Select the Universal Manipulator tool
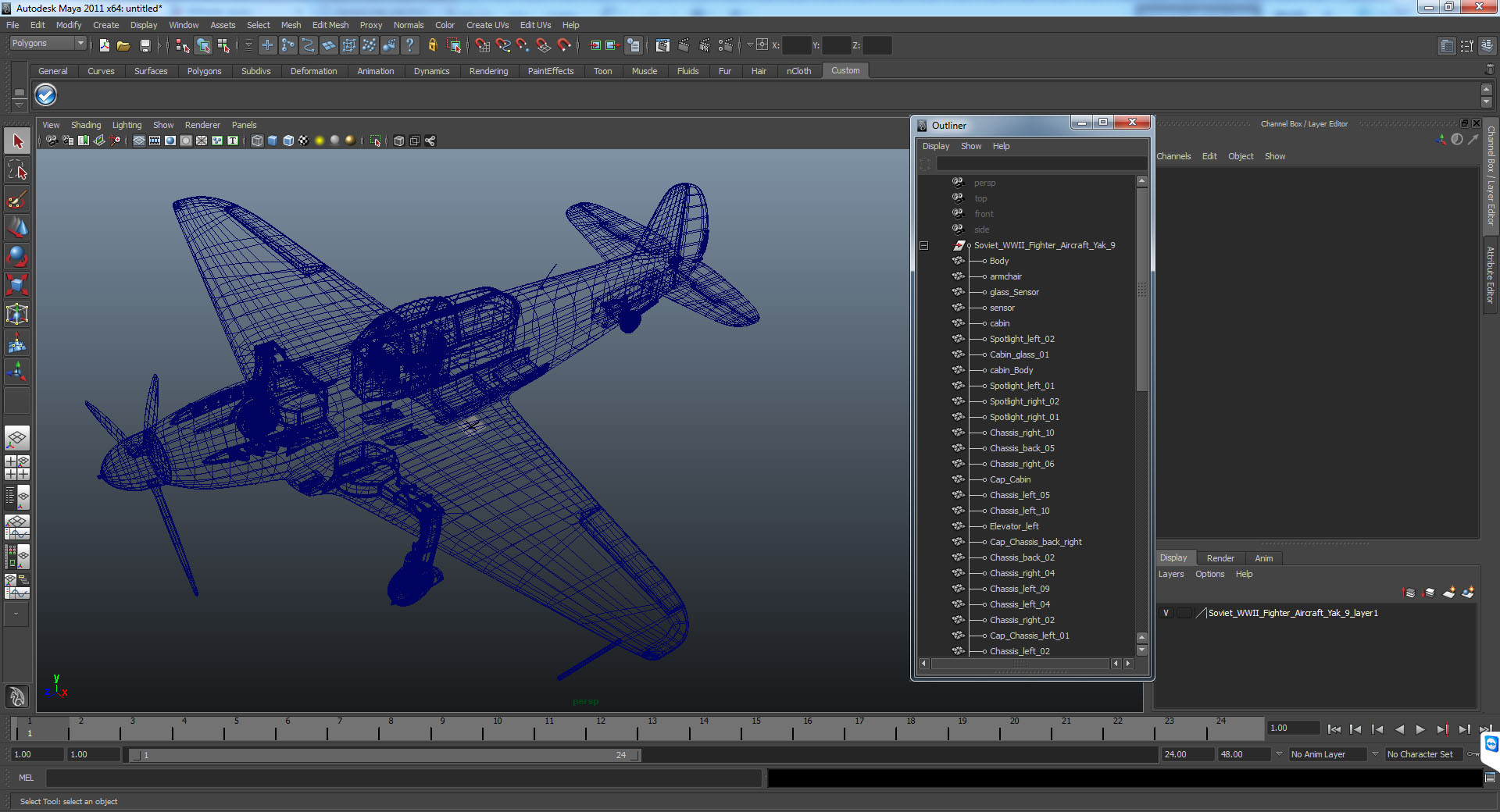Image resolution: width=1500 pixels, height=812 pixels. (17, 314)
